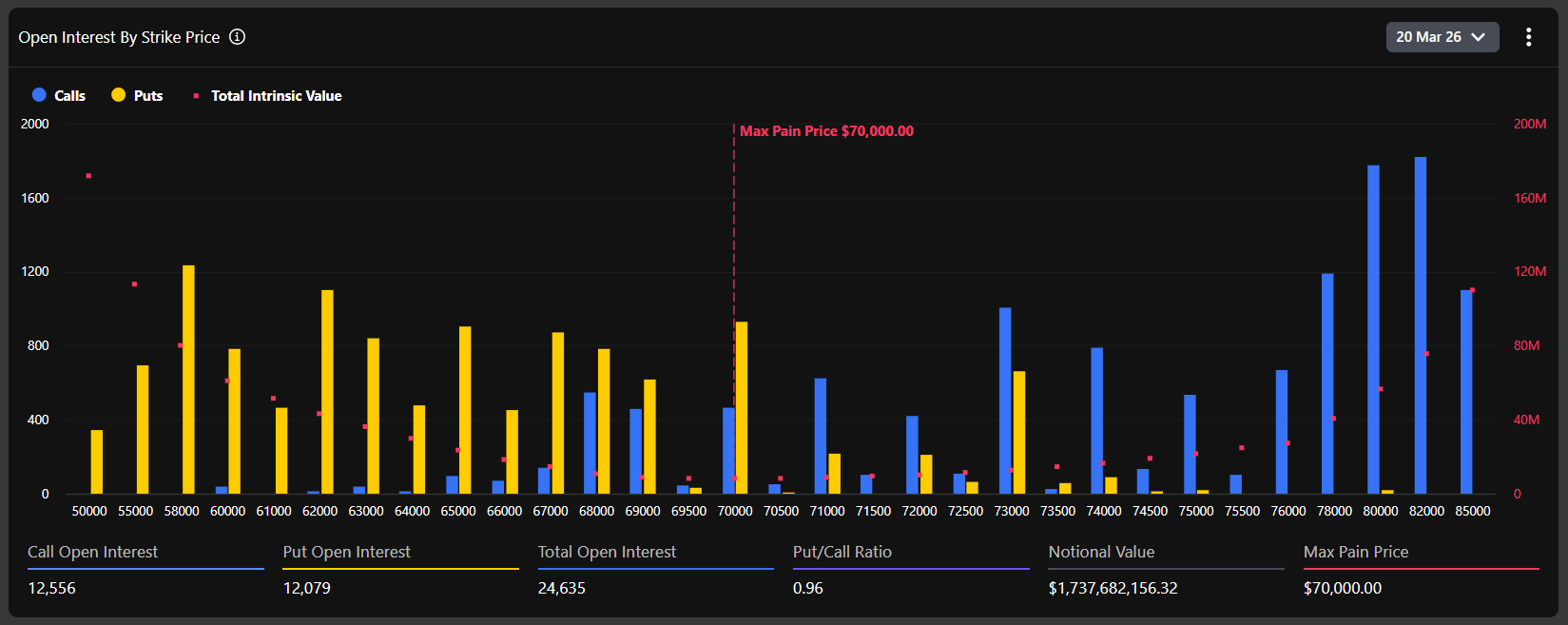Click the red Total Intrinsic Value marker
The image size is (1568, 625).
point(196,96)
